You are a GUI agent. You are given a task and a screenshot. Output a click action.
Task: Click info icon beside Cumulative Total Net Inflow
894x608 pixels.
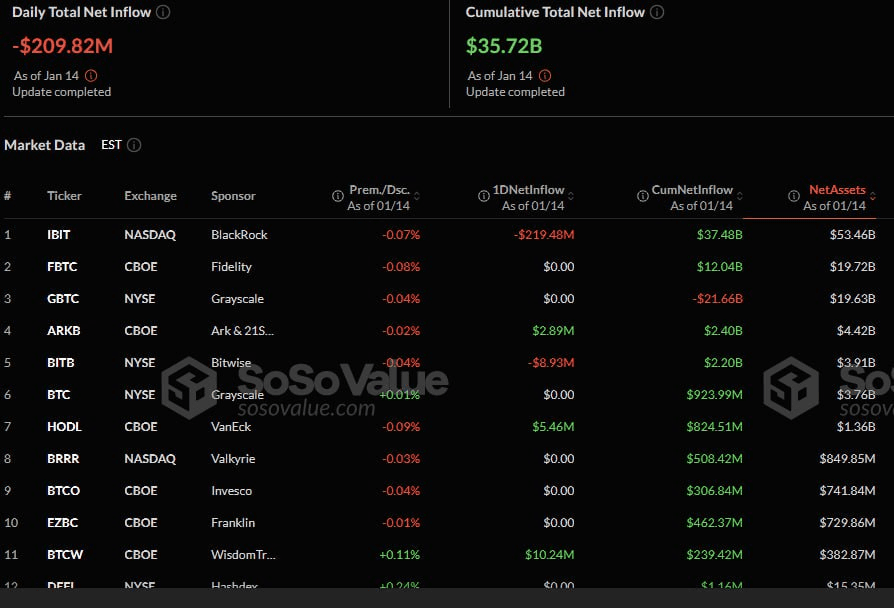point(657,12)
